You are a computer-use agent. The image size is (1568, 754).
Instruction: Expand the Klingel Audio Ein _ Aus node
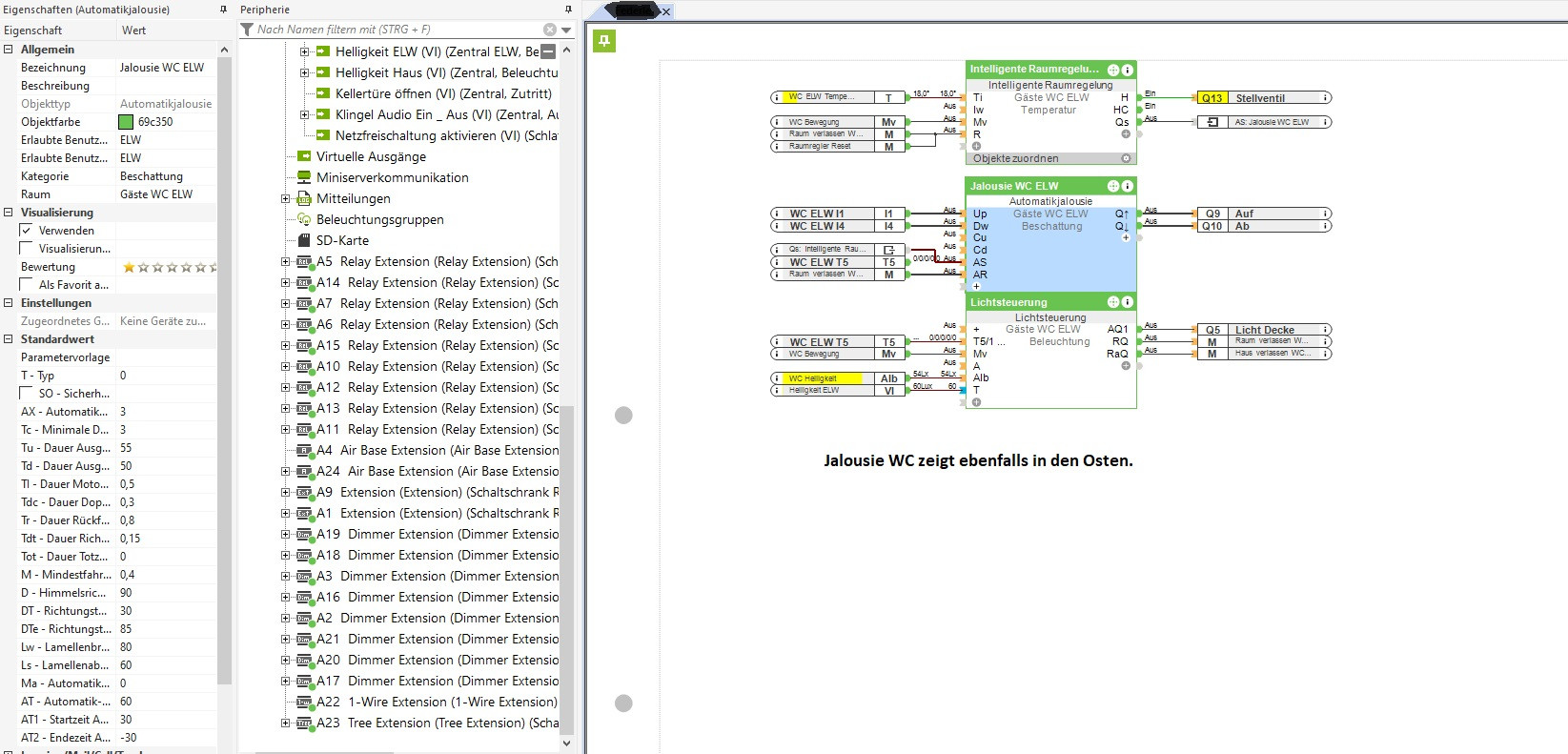click(x=304, y=114)
